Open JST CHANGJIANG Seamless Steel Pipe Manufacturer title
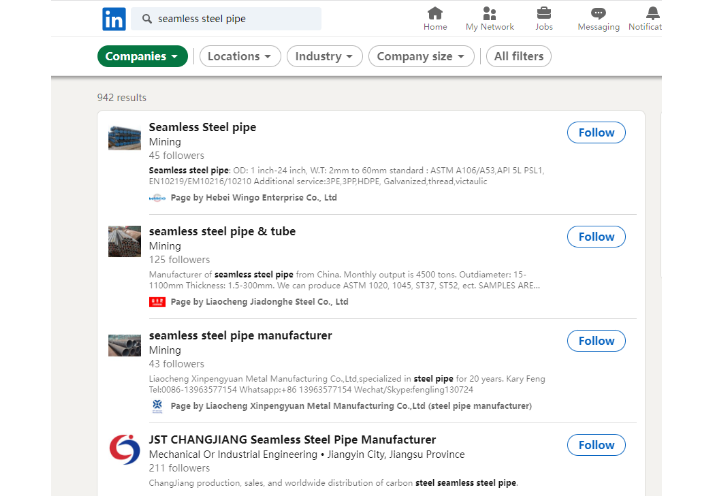This screenshot has width=711, height=498. click(x=292, y=439)
